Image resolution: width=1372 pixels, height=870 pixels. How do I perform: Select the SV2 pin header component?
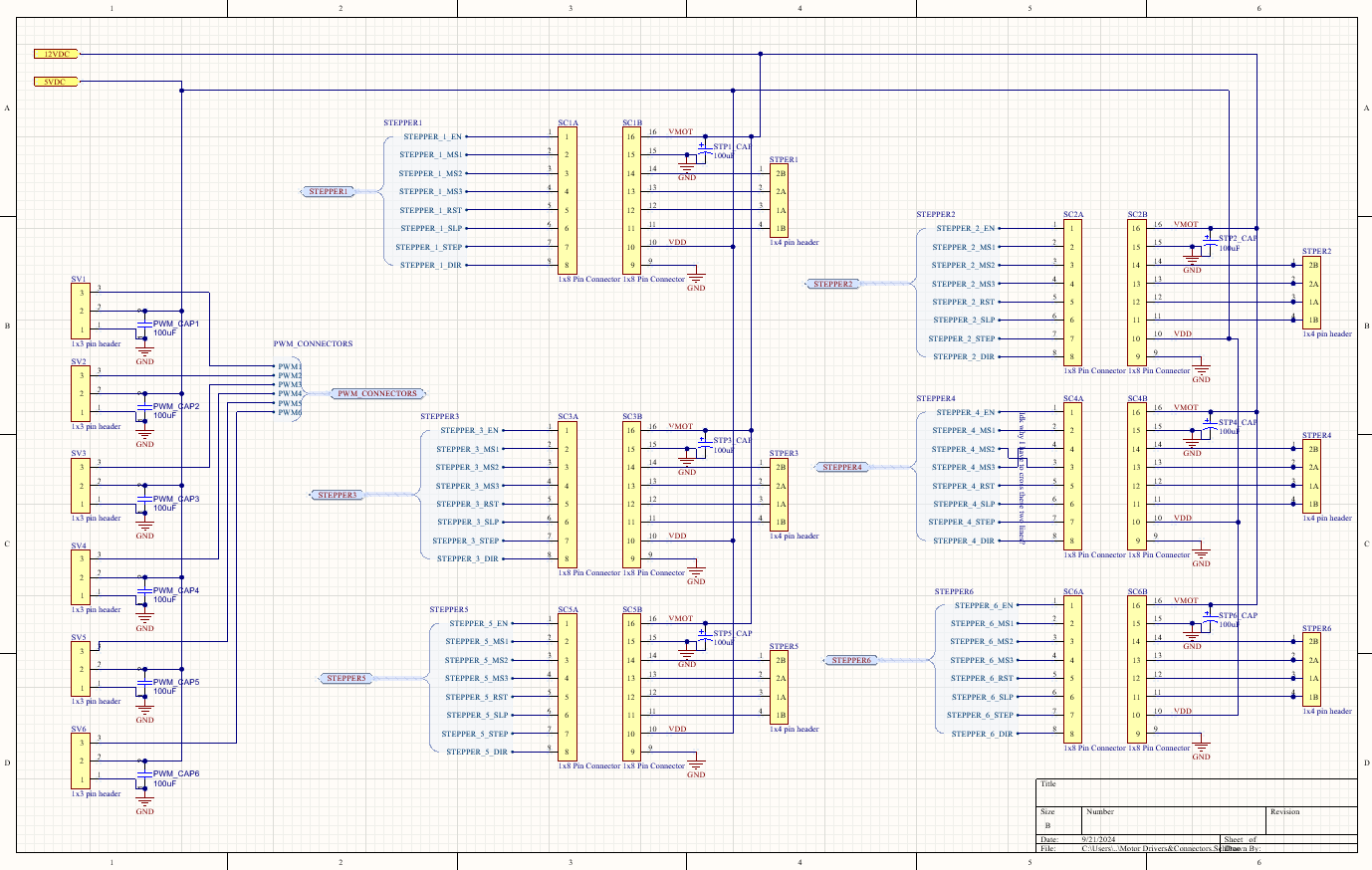point(82,394)
